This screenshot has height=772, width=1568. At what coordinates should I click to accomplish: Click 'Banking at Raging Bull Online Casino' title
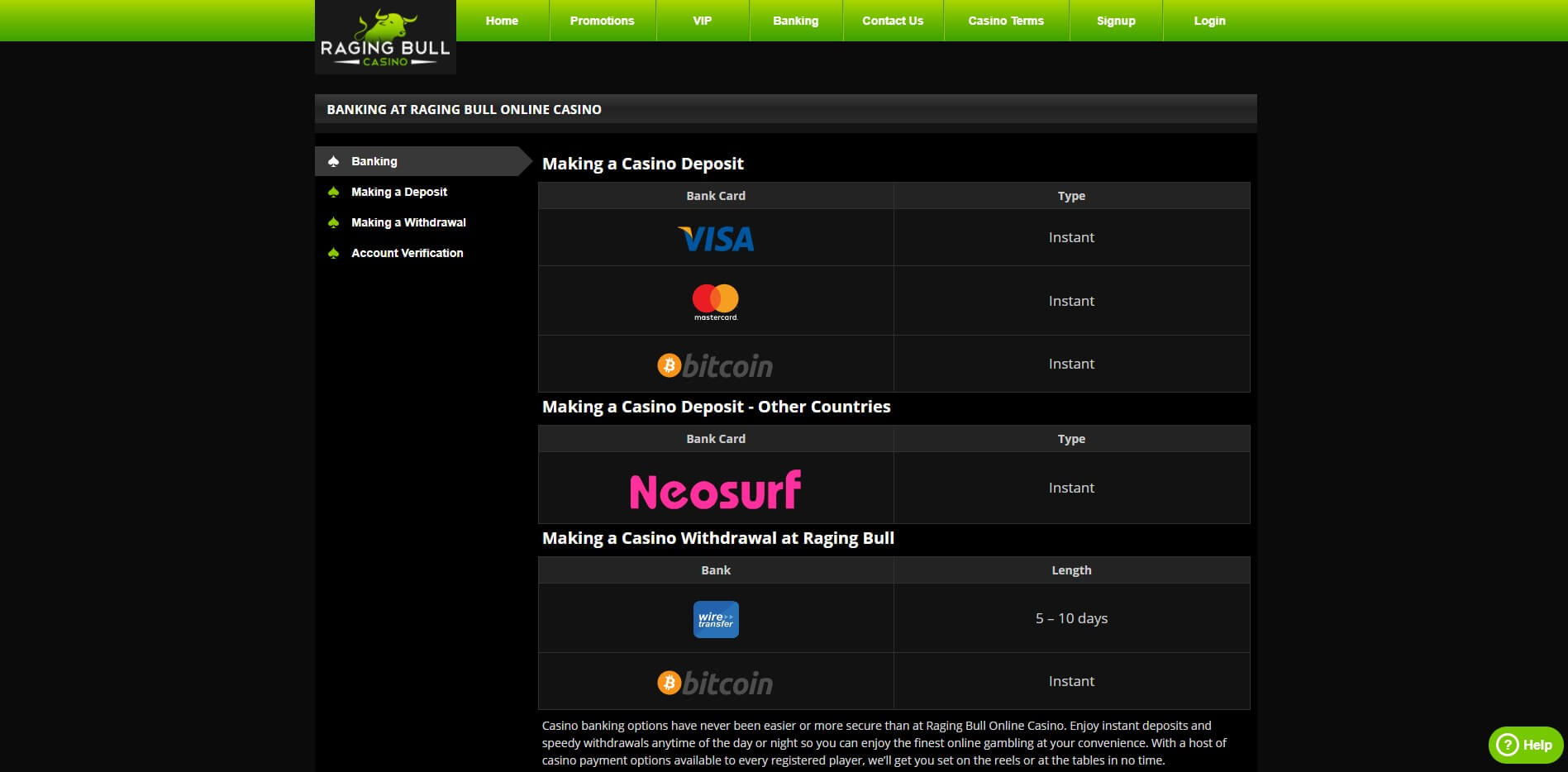point(465,109)
